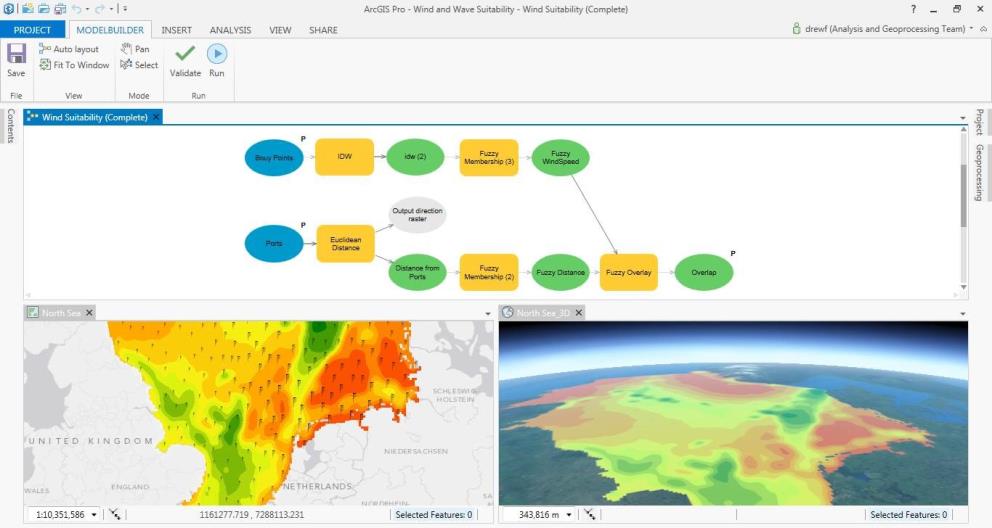Switch to the MODELBUILDER ribbon tab
The image size is (992, 528).
coord(110,30)
